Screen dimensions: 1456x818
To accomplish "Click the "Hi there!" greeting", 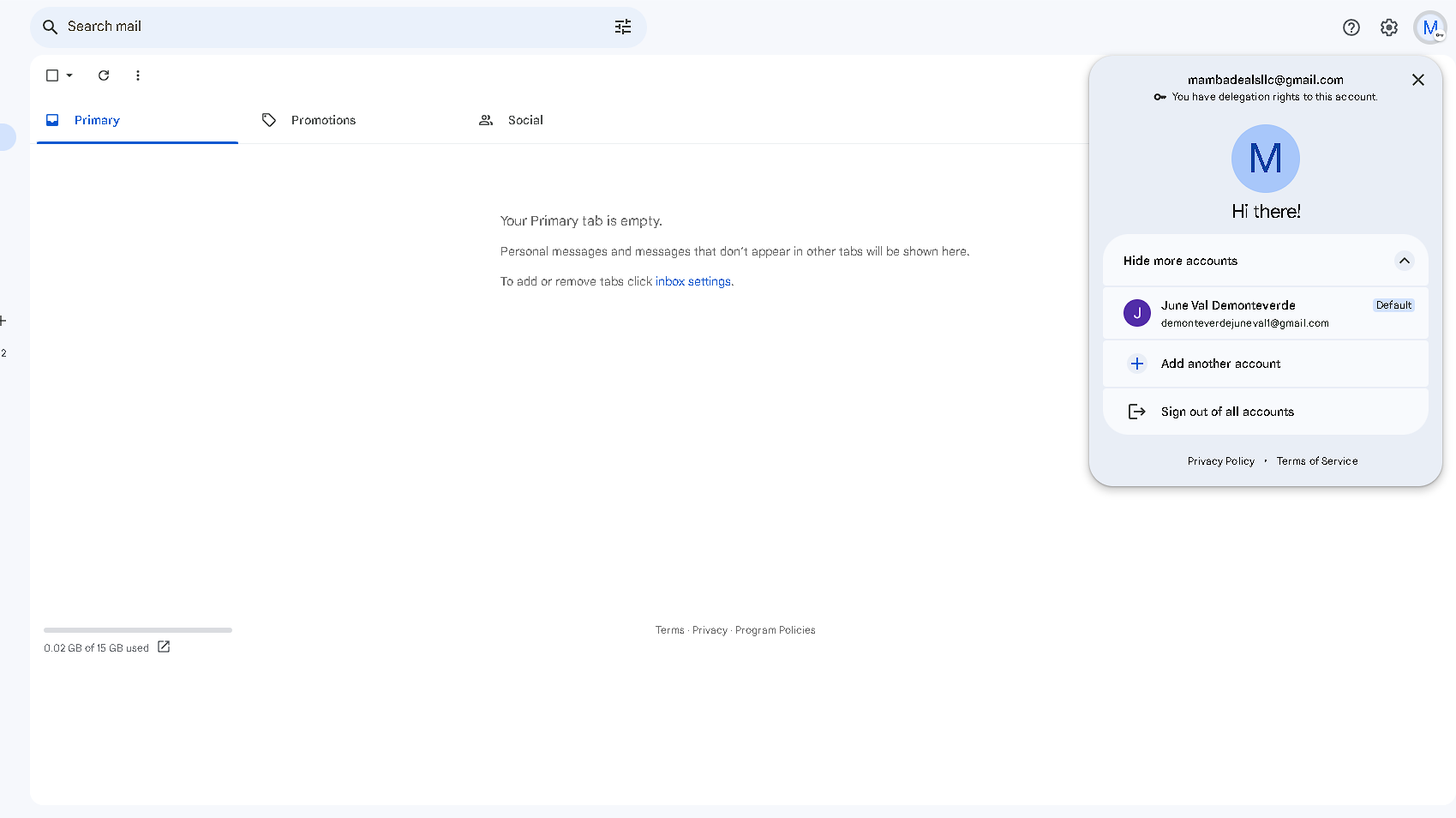I will tap(1266, 211).
